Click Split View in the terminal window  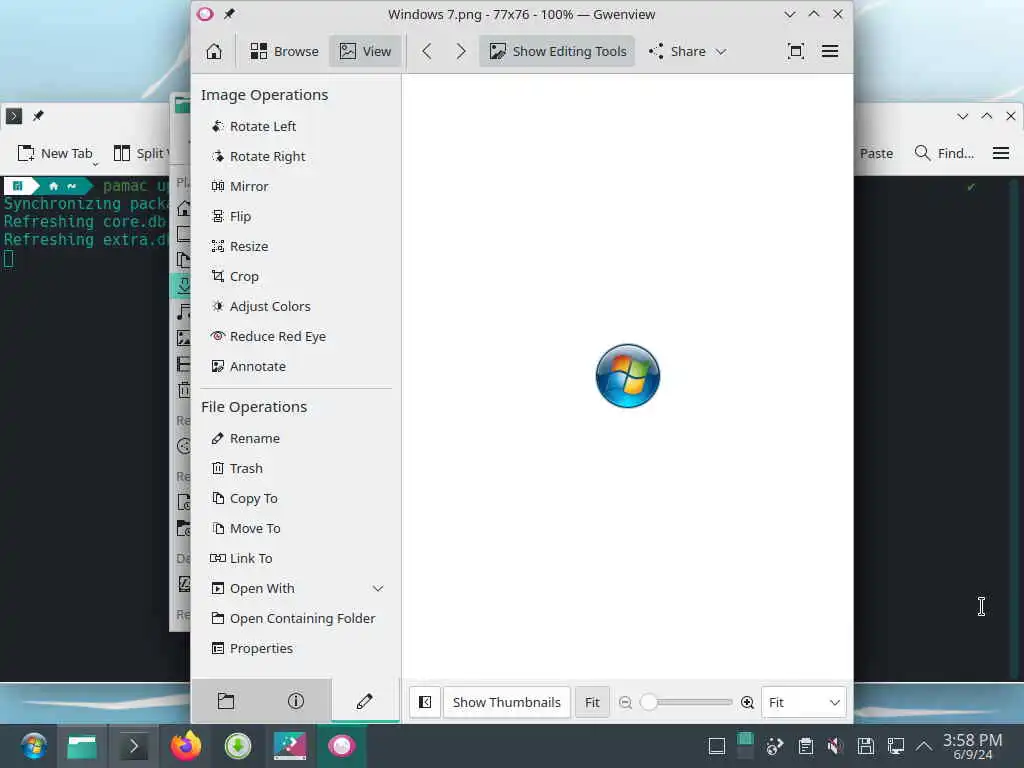(141, 153)
